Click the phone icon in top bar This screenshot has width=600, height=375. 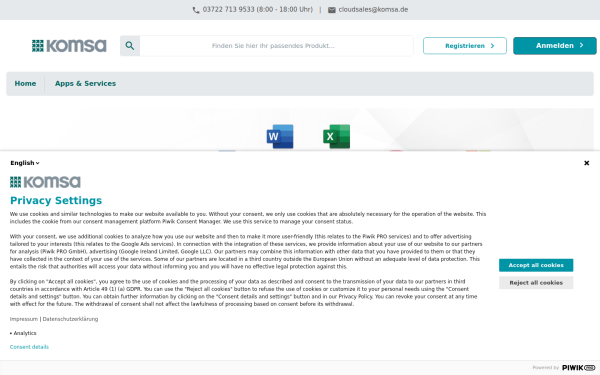click(x=196, y=10)
